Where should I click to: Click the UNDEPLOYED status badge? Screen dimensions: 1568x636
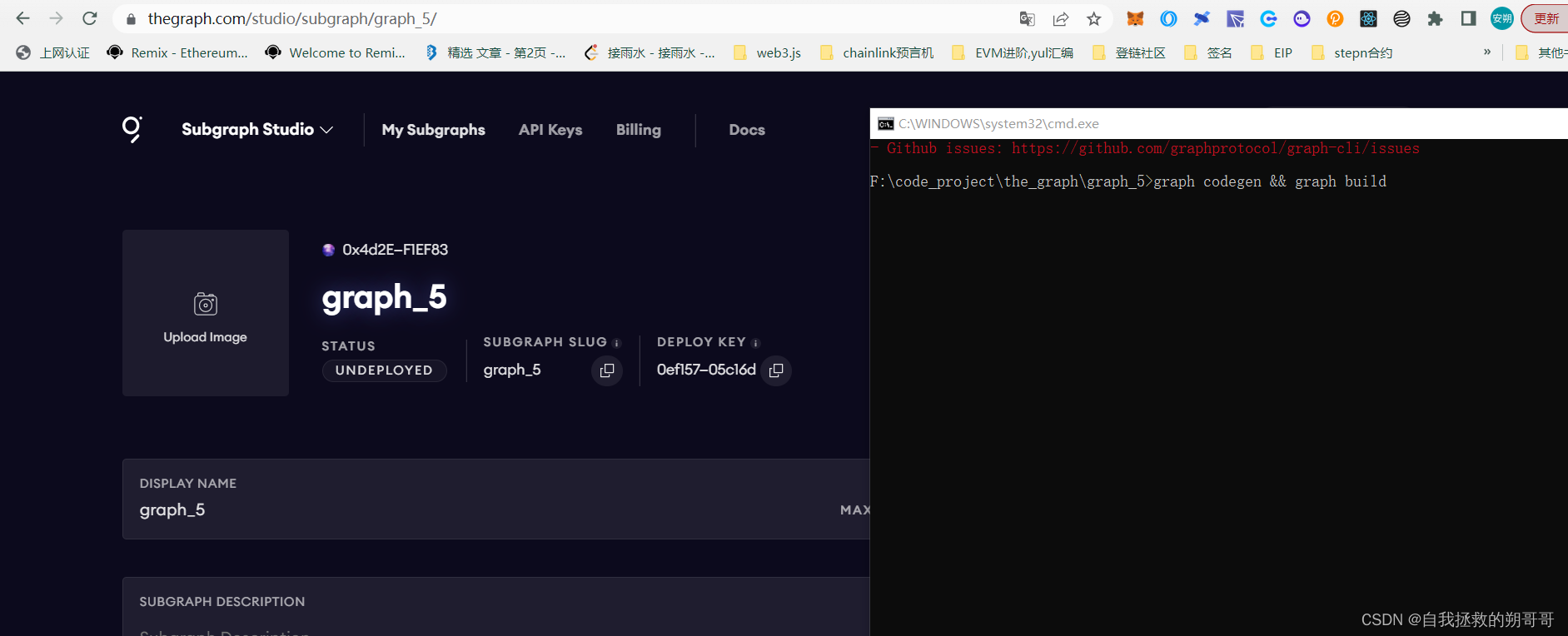[x=384, y=370]
